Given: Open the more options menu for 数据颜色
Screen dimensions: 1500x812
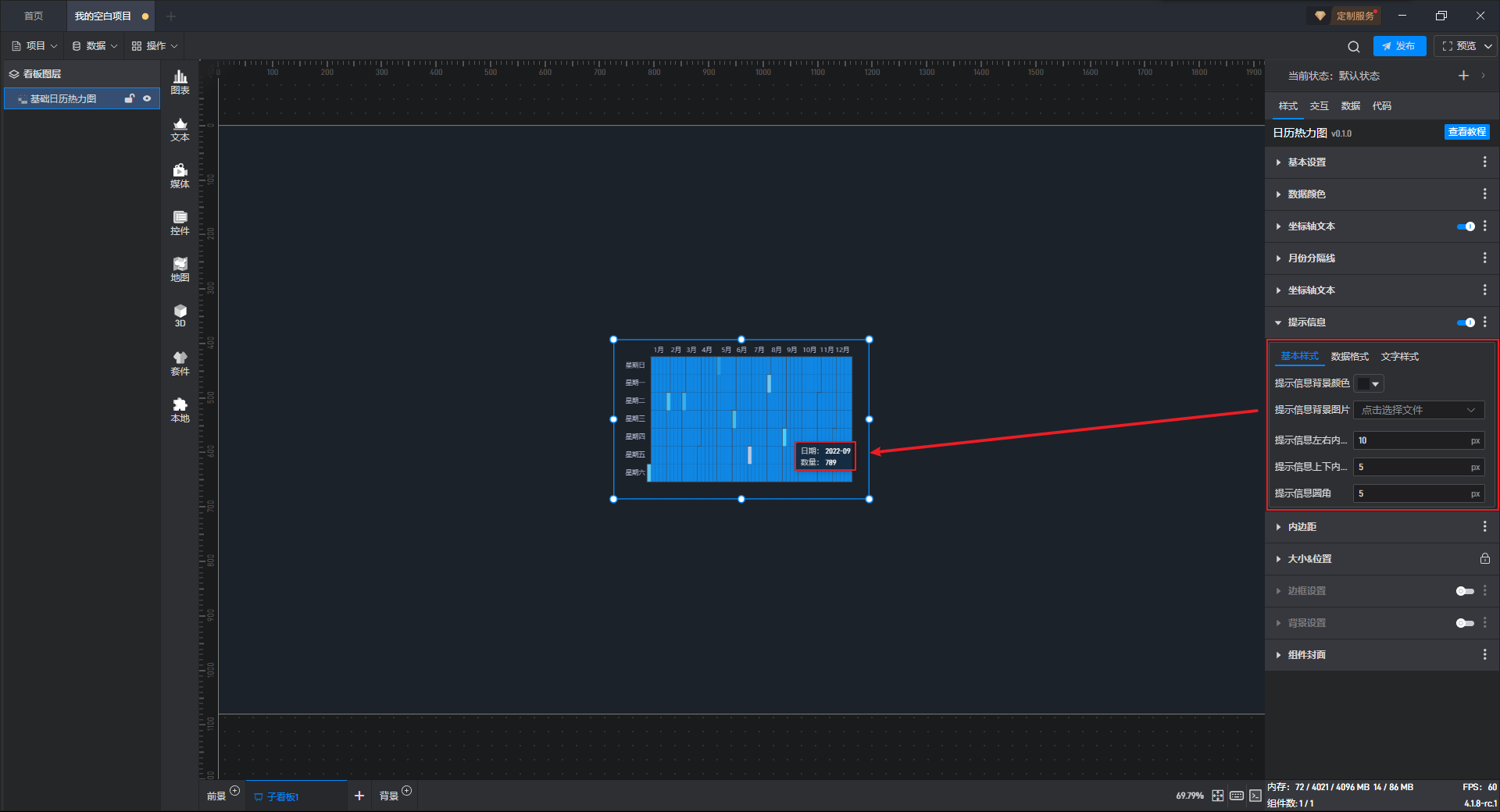Looking at the screenshot, I should (1484, 194).
